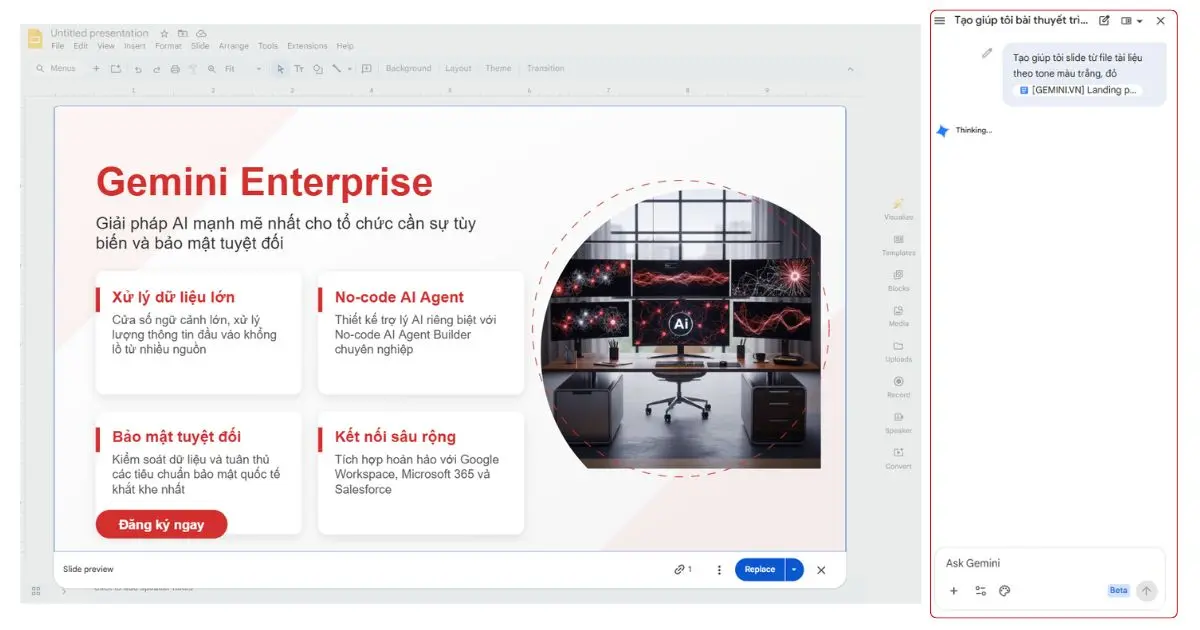Open the grid view icon at bottom left
The image size is (1200, 630).
point(36,591)
